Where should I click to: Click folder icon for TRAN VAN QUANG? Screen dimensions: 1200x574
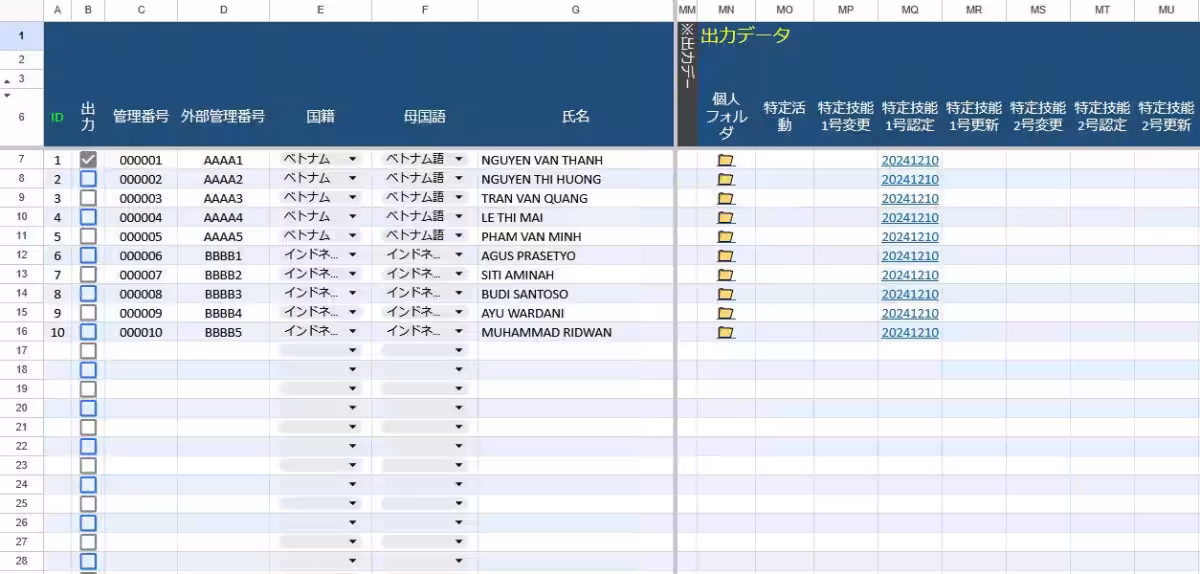(726, 198)
